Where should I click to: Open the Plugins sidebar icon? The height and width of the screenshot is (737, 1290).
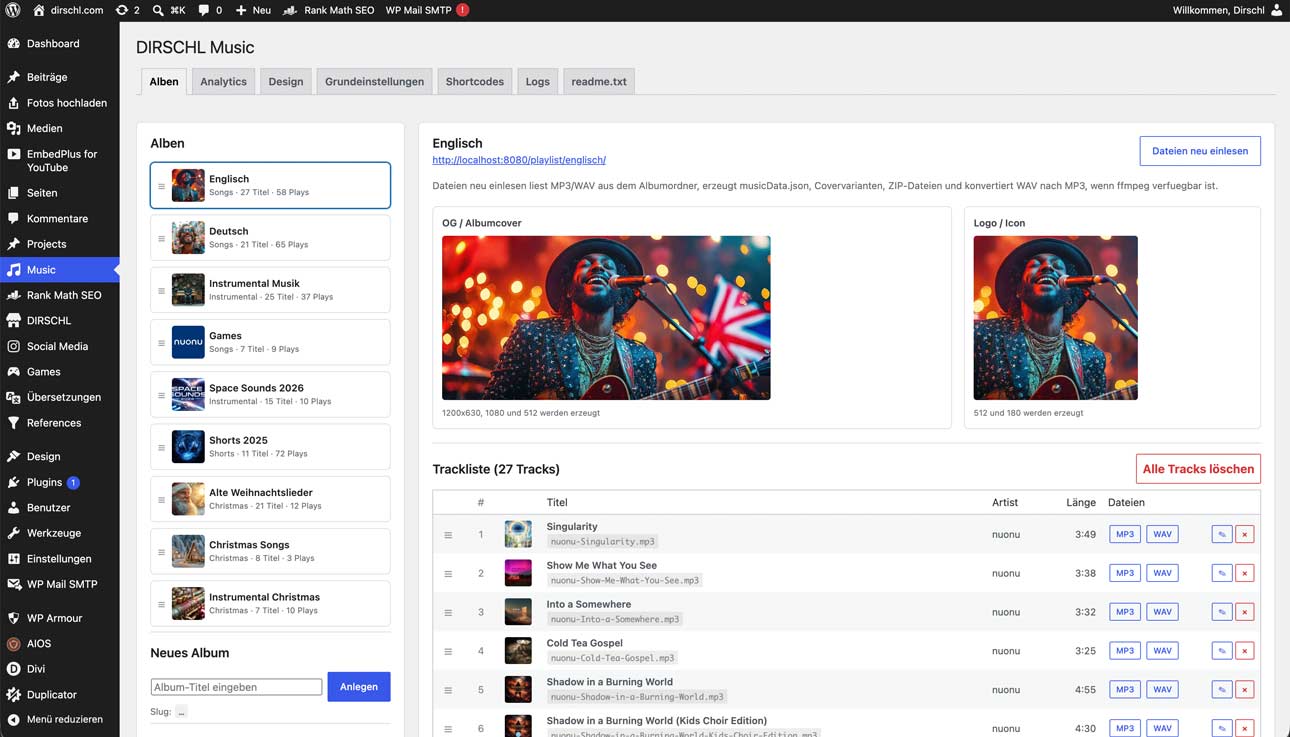coord(13,482)
